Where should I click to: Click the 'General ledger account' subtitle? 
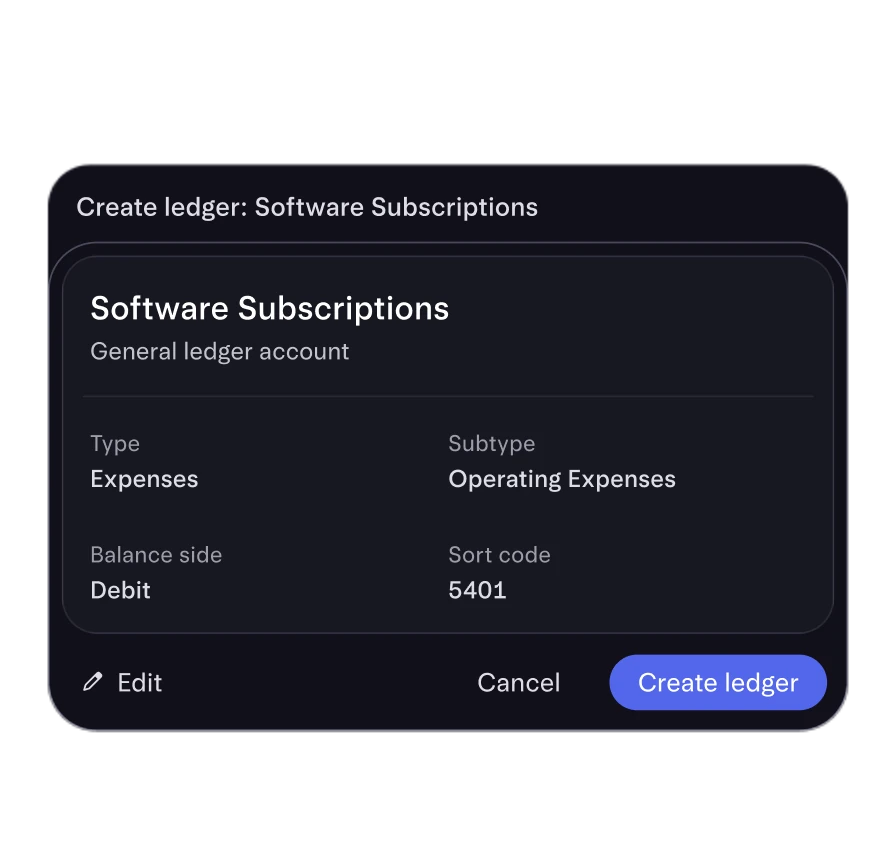coord(220,351)
